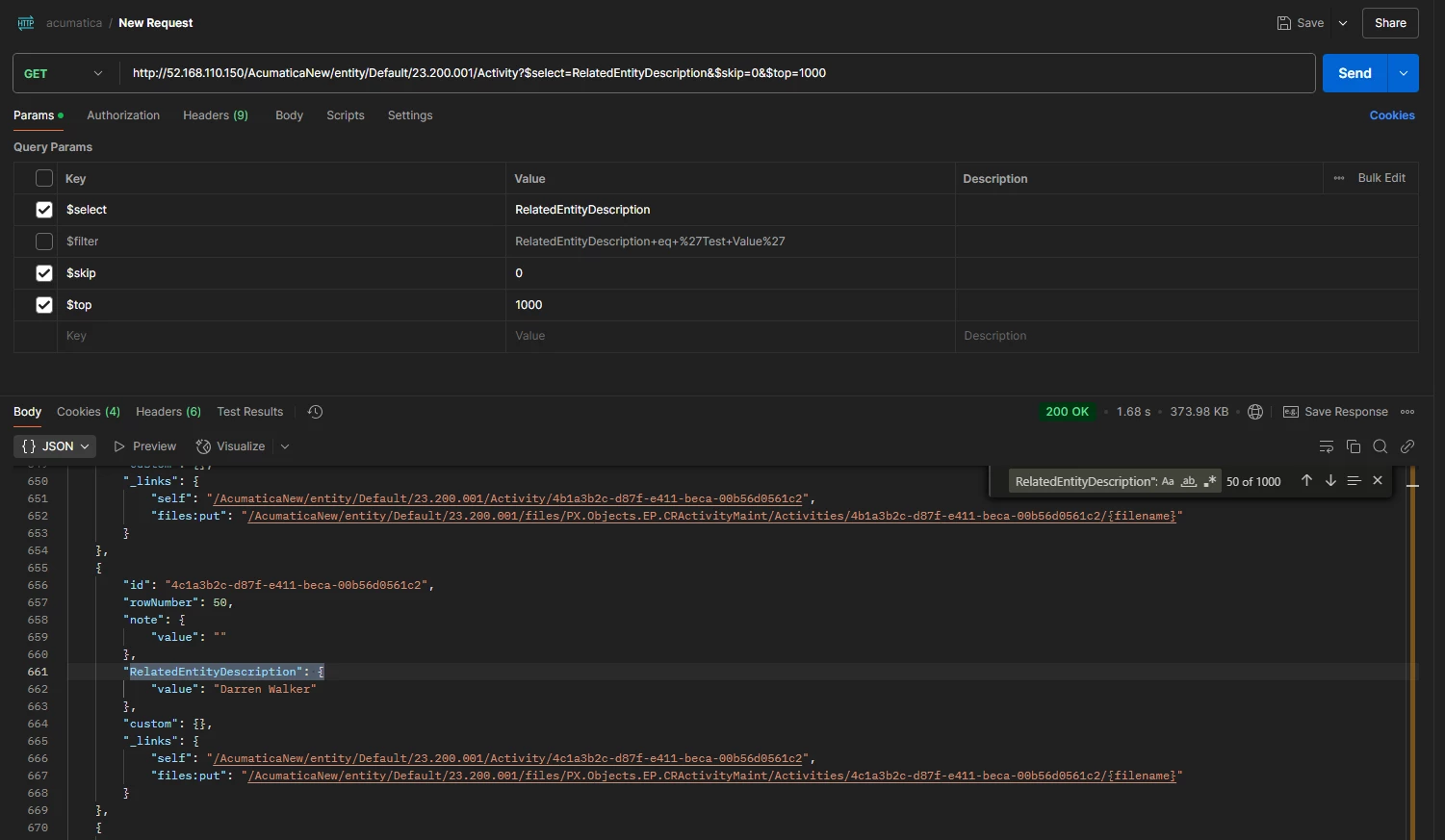
Task: Click the network information globe icon near 200 OK
Action: 1254,411
